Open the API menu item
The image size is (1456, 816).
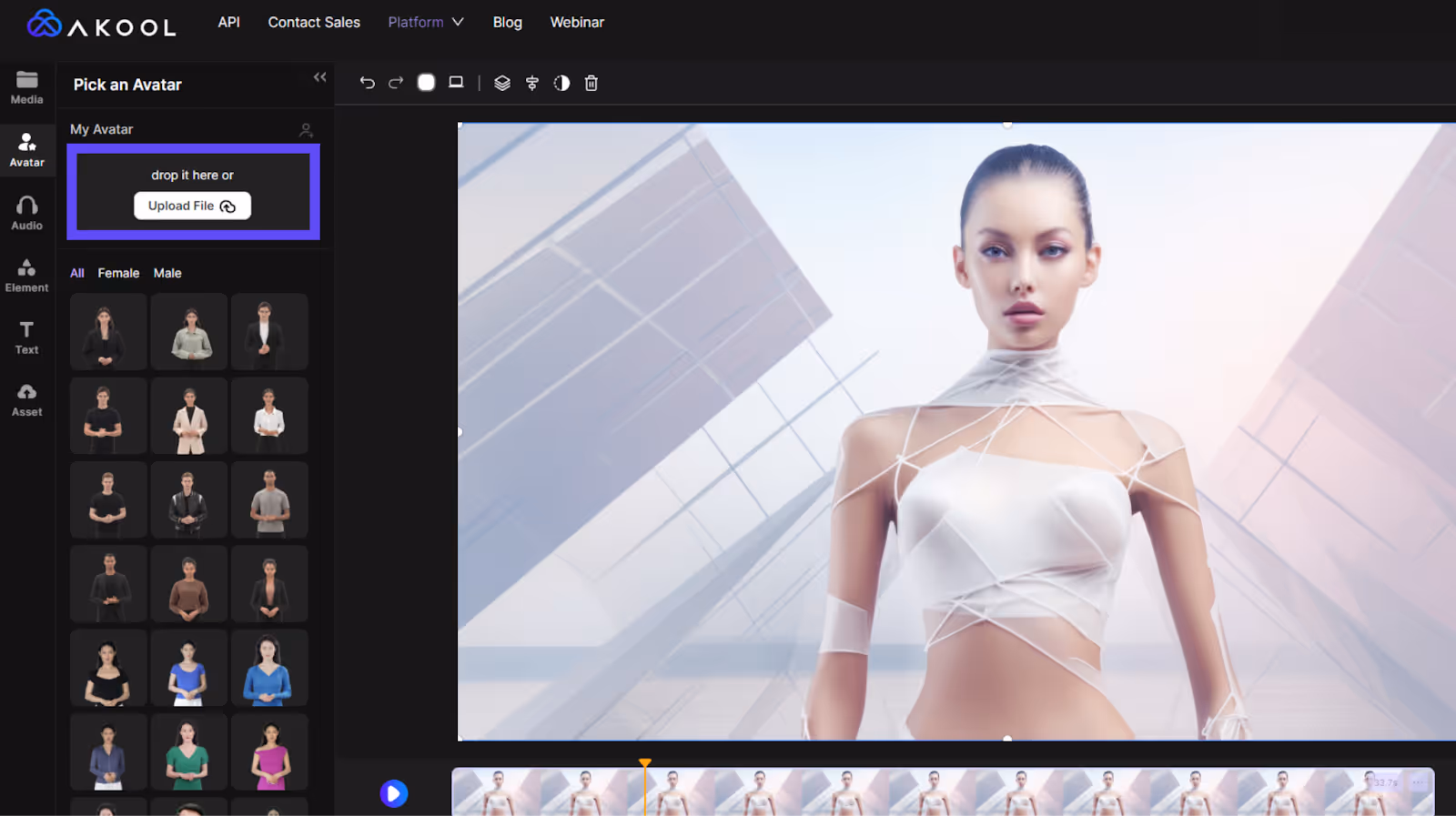pos(228,22)
